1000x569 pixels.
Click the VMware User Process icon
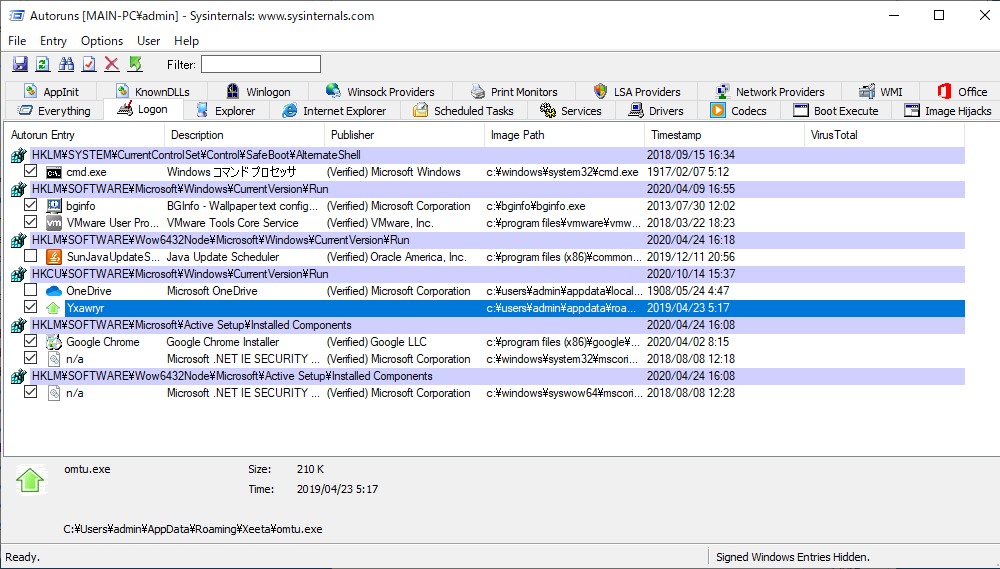(x=54, y=223)
